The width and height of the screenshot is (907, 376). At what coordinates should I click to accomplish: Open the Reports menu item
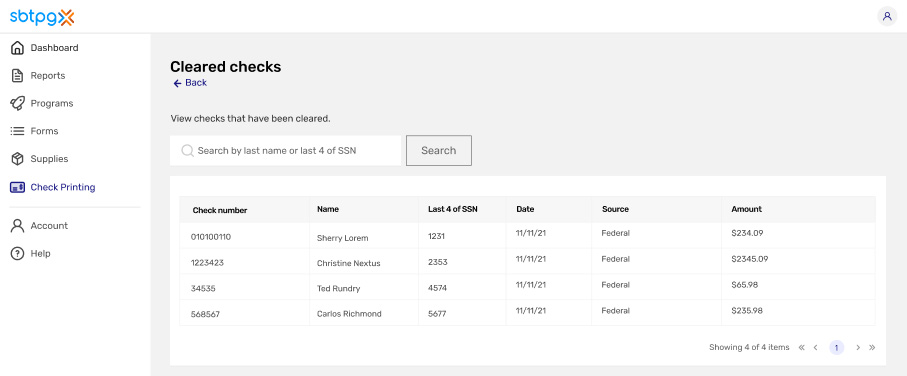click(x=48, y=76)
